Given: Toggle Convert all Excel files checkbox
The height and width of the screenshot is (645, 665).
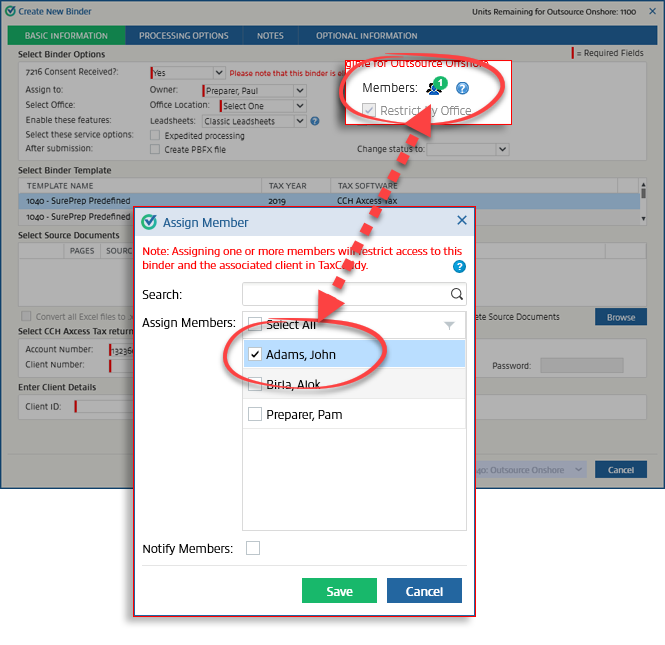Looking at the screenshot, I should coord(26,316).
